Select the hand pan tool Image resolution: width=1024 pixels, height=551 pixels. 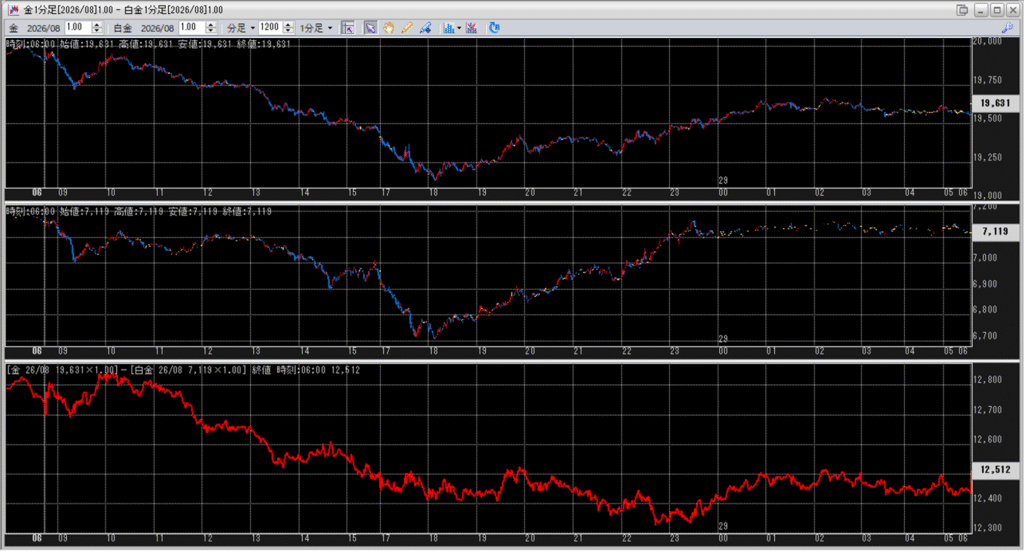click(x=388, y=28)
